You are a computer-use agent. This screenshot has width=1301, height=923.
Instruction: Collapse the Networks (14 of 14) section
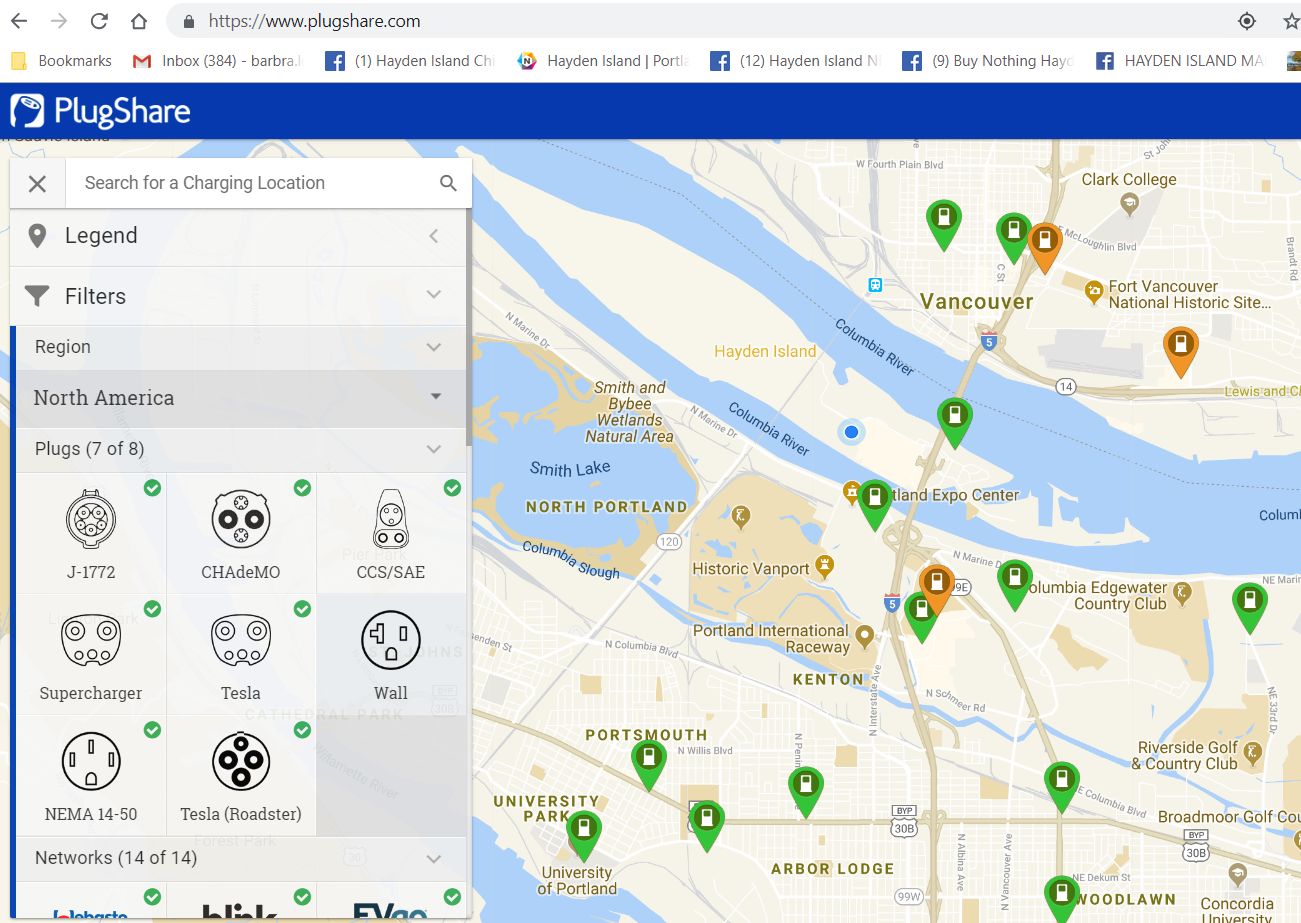click(434, 858)
